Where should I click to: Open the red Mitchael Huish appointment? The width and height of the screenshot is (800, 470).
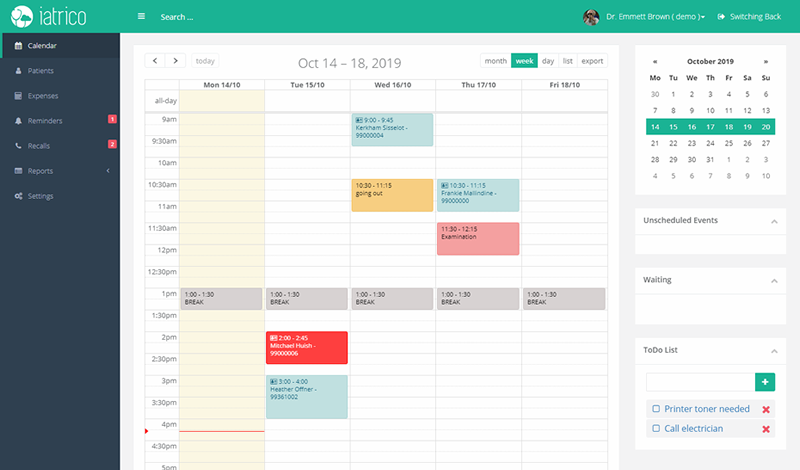[307, 348]
